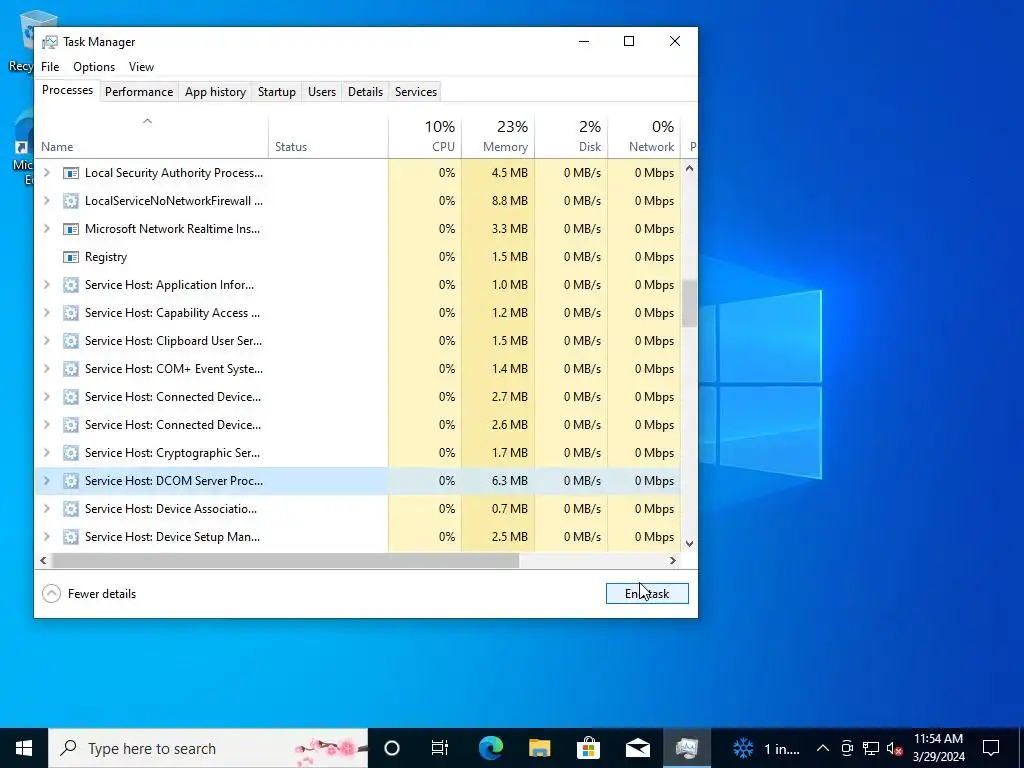Select the second Service Host: Connected Device row
This screenshot has width=1024, height=768.
click(357, 425)
